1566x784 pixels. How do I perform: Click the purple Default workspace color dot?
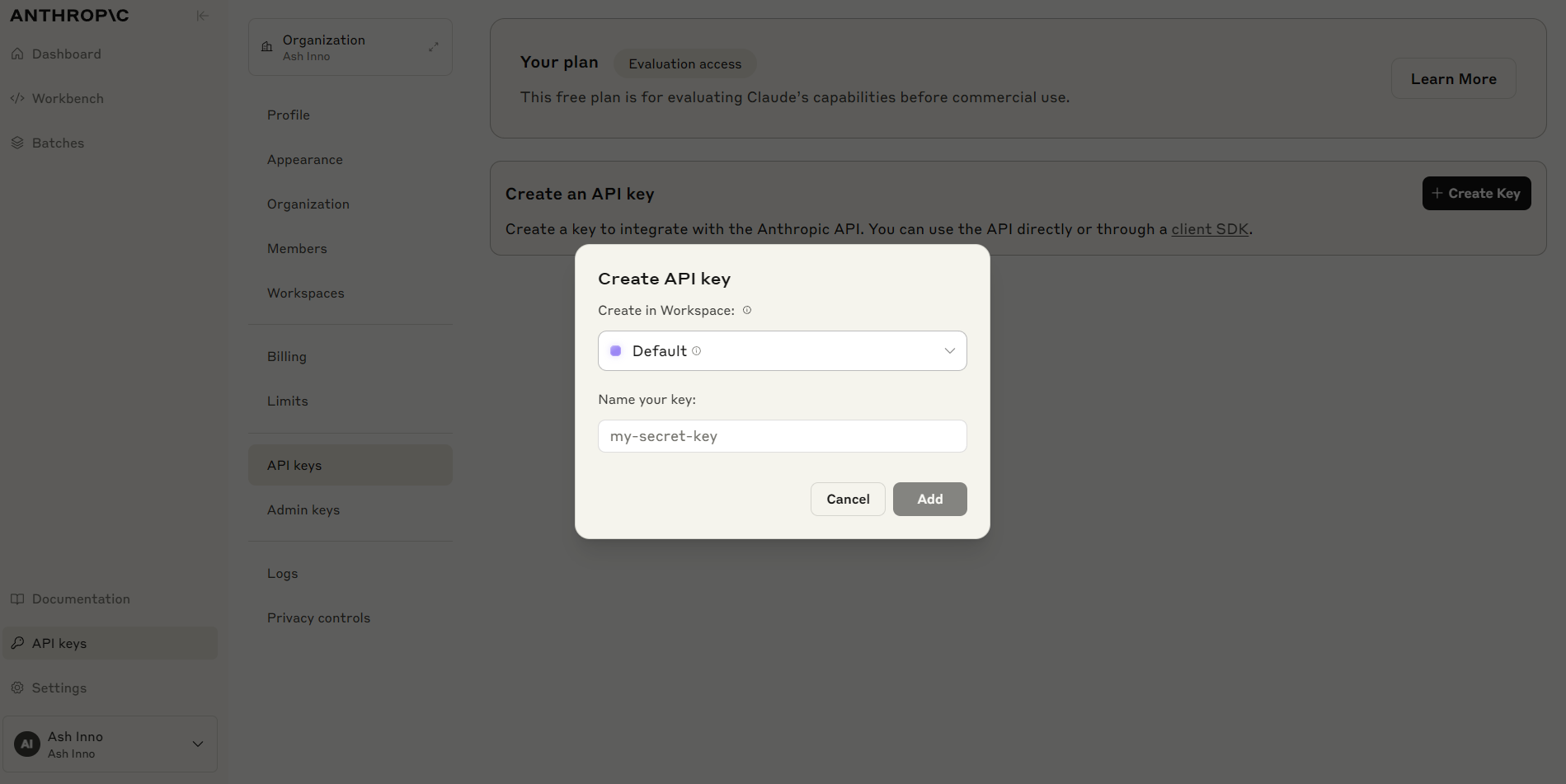(x=615, y=350)
